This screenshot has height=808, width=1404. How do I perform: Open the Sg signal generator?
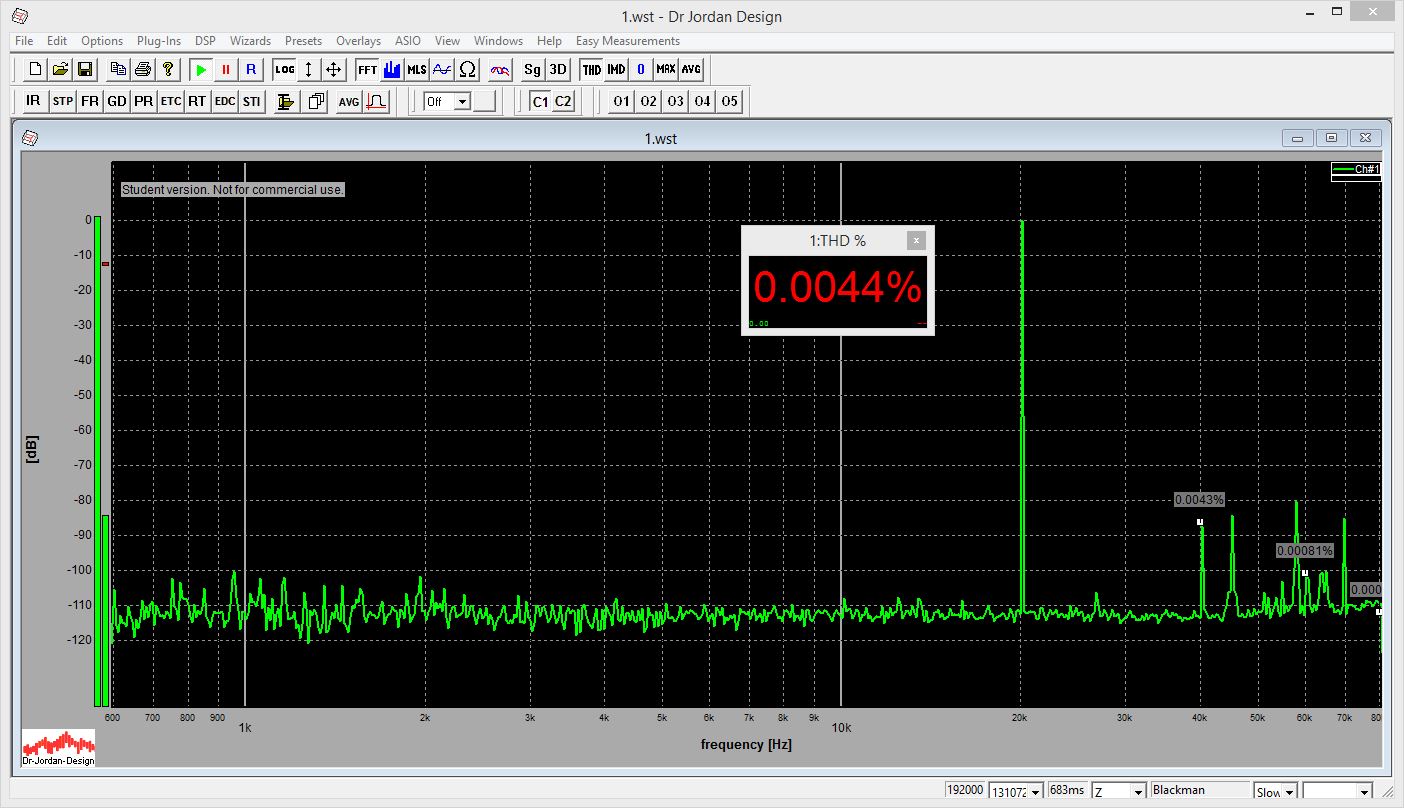[533, 70]
